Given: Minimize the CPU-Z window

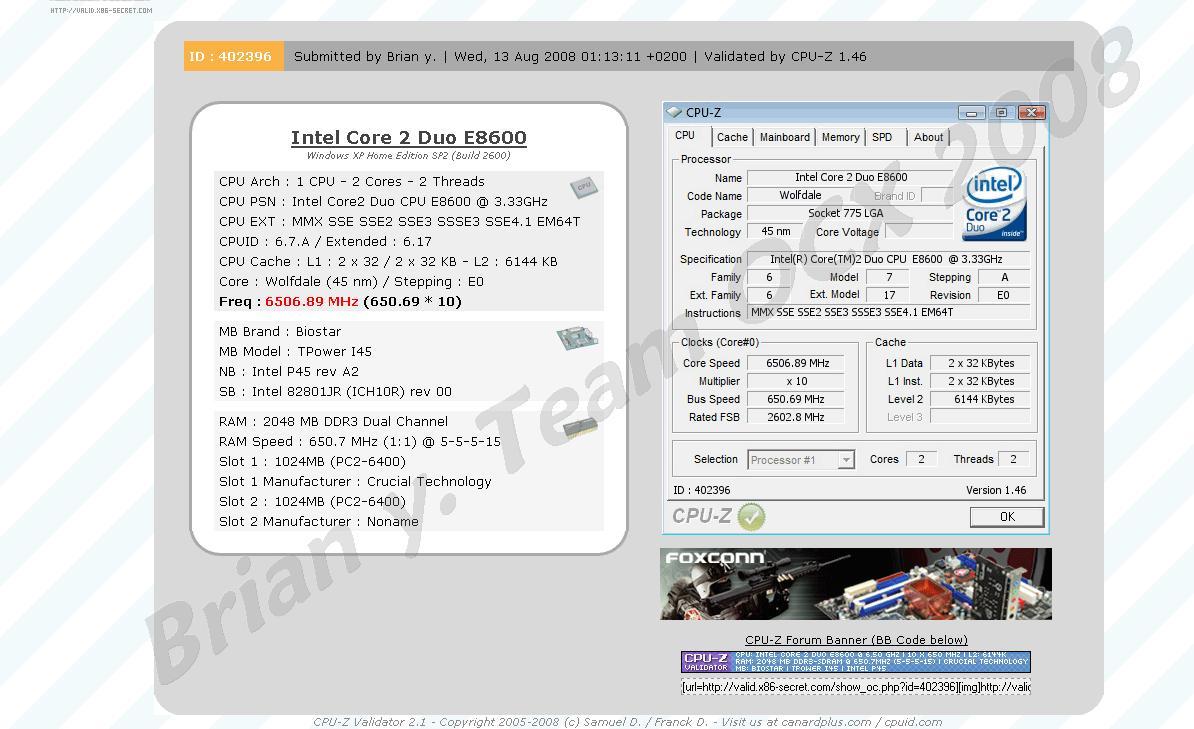Looking at the screenshot, I should (971, 113).
